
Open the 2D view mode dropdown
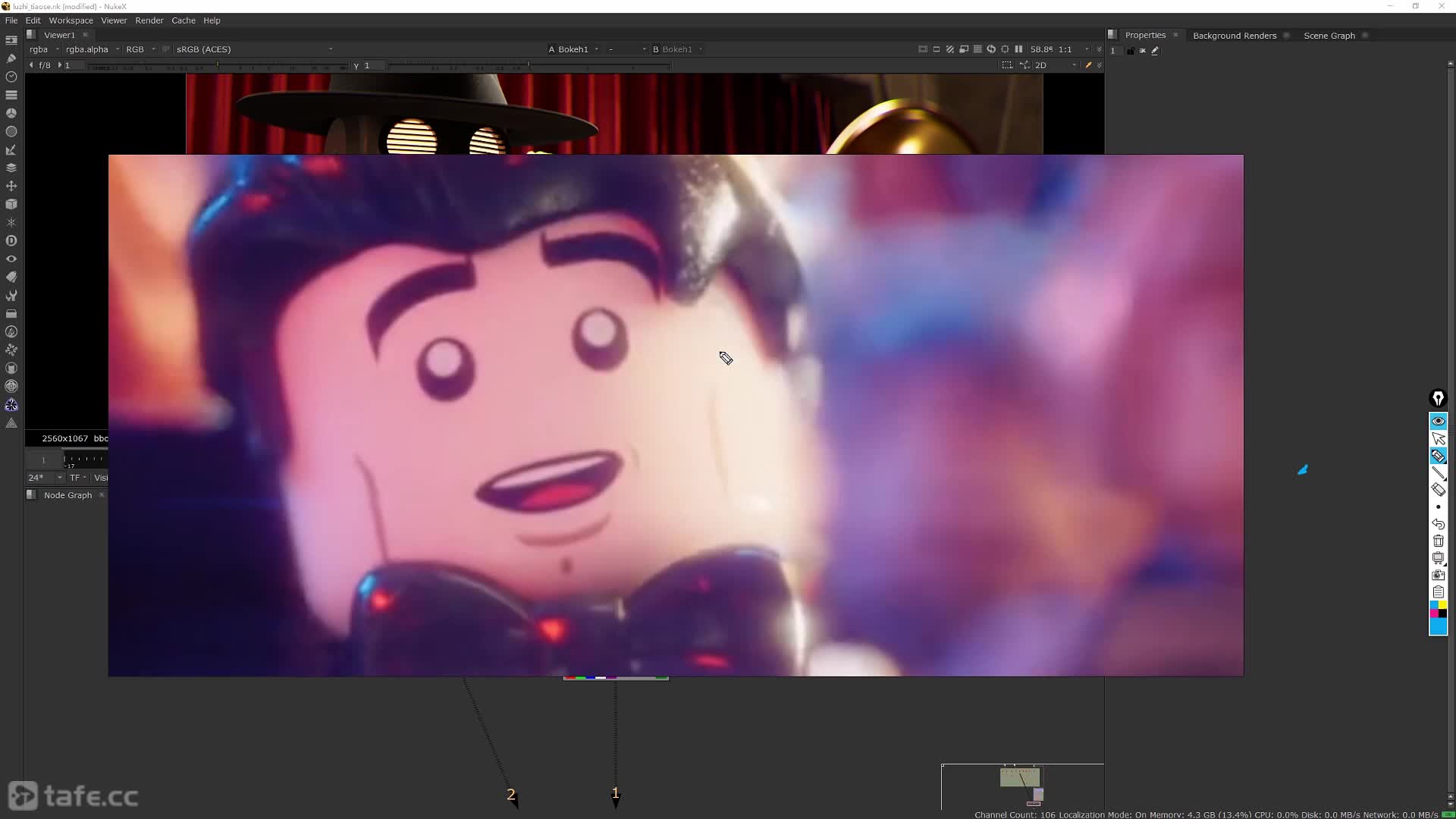[x=1056, y=65]
